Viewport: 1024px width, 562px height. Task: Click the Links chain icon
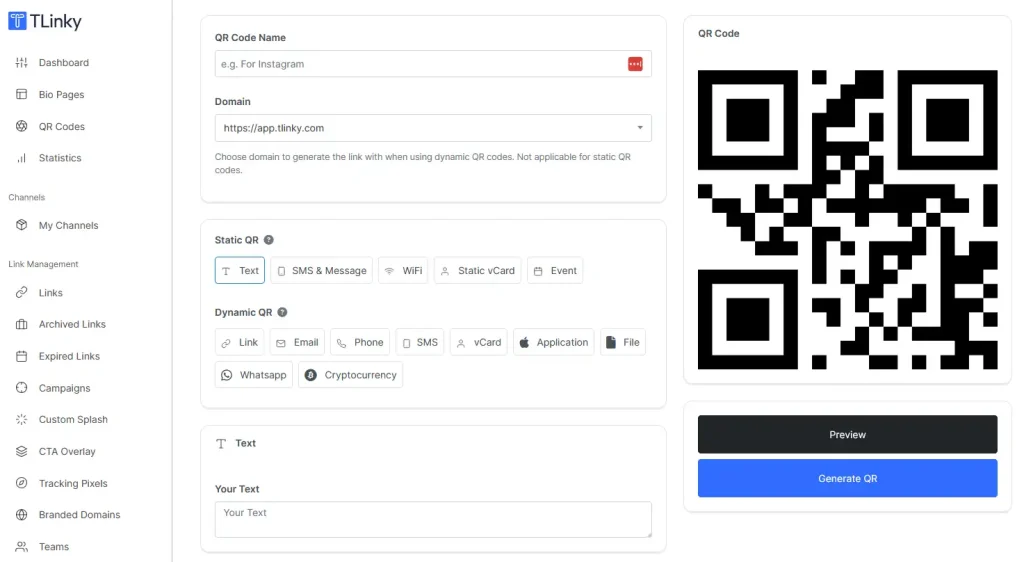click(22, 292)
